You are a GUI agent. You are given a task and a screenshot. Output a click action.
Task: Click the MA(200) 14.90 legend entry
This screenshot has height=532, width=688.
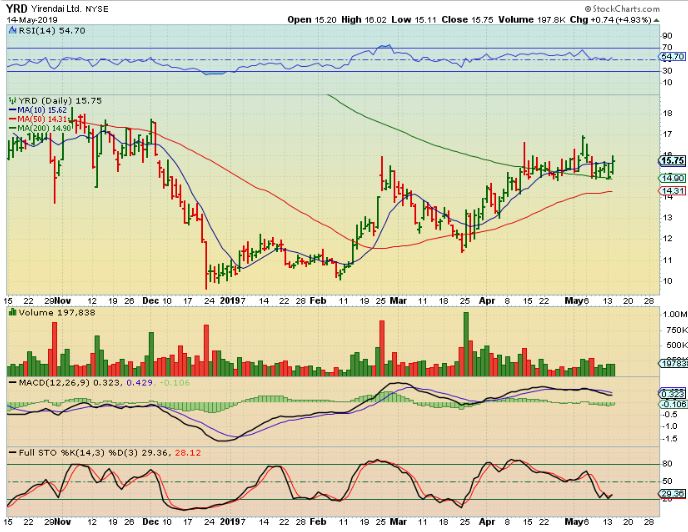(x=40, y=128)
